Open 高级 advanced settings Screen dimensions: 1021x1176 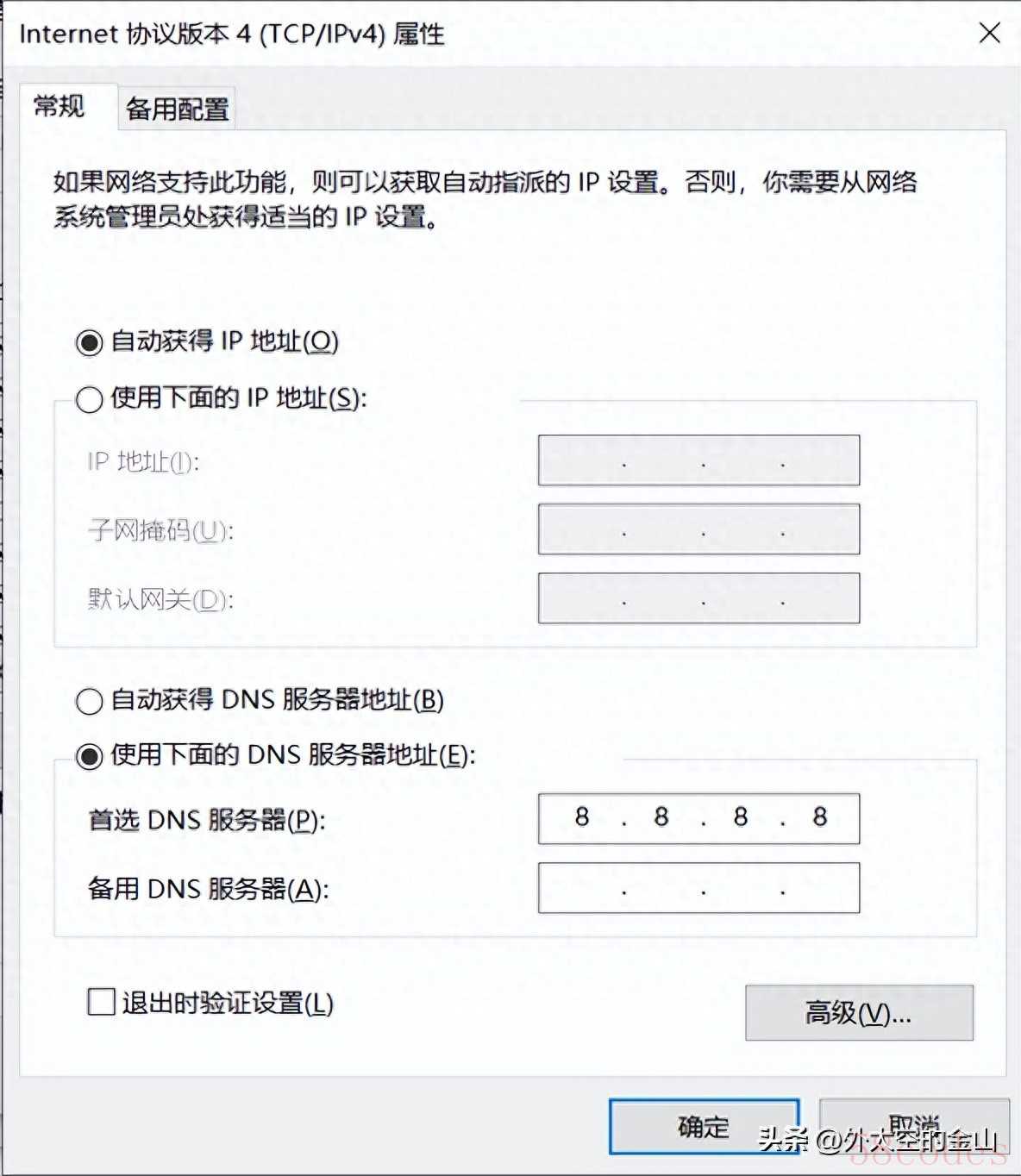tap(859, 1012)
